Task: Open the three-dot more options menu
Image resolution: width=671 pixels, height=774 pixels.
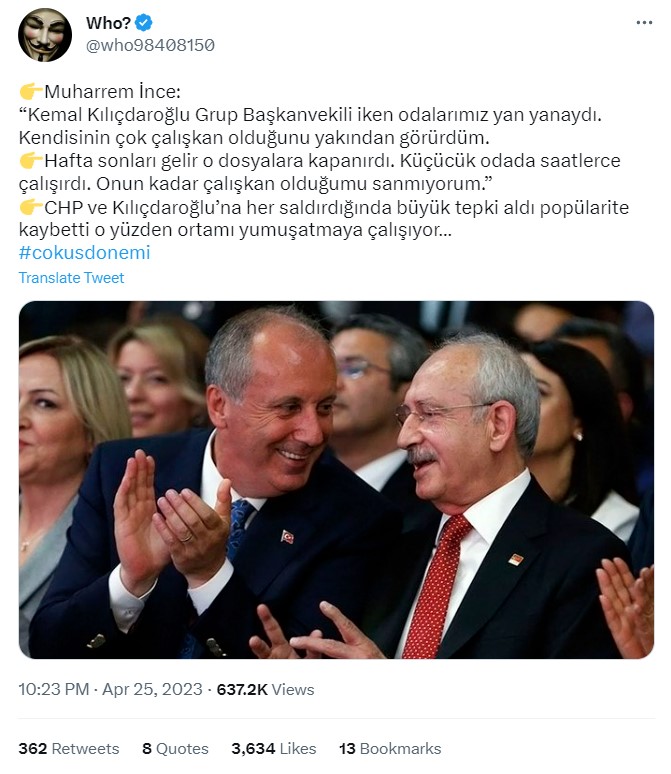Action: [x=644, y=23]
